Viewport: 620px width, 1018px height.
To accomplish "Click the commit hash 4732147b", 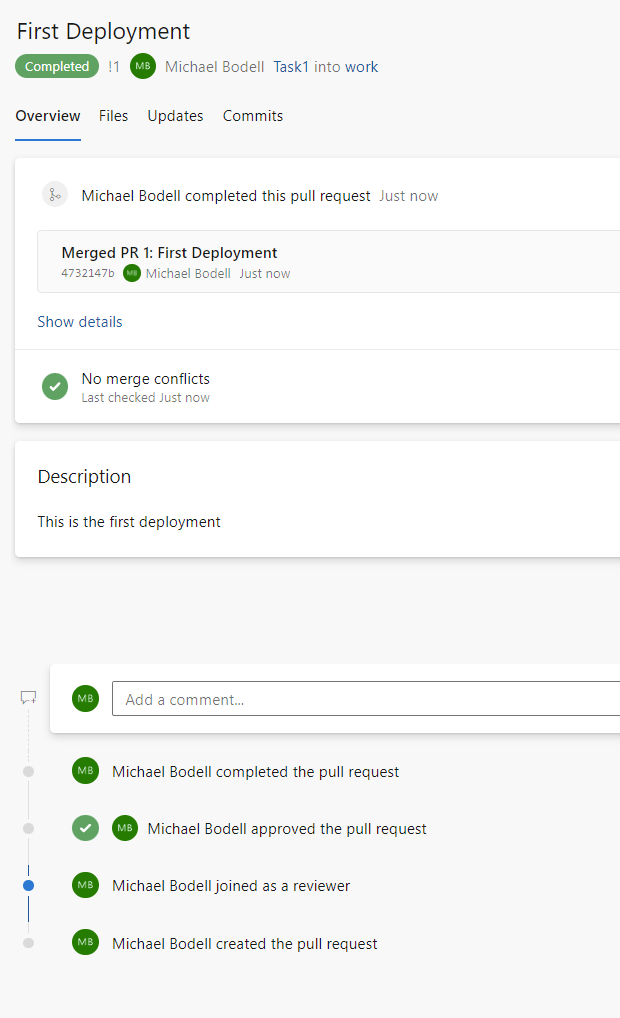I will point(88,273).
